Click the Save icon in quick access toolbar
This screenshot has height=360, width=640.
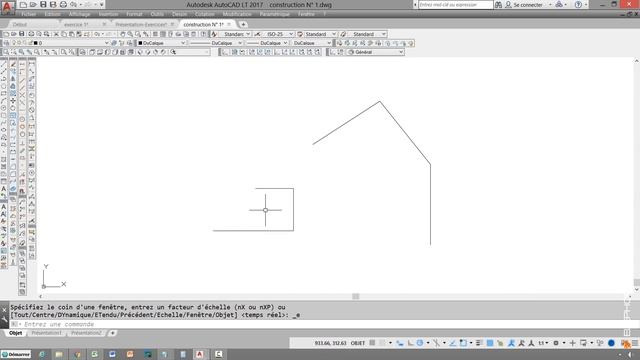click(x=43, y=4)
